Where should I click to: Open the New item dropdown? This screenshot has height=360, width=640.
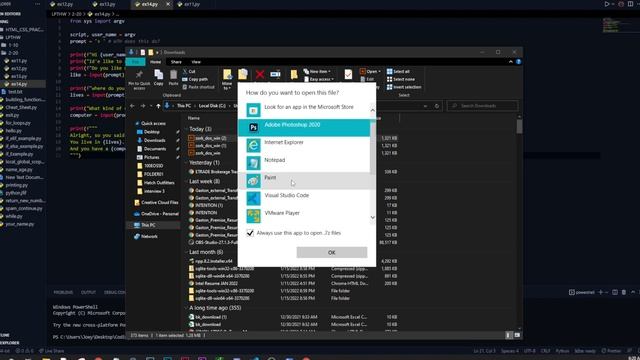click(x=317, y=71)
